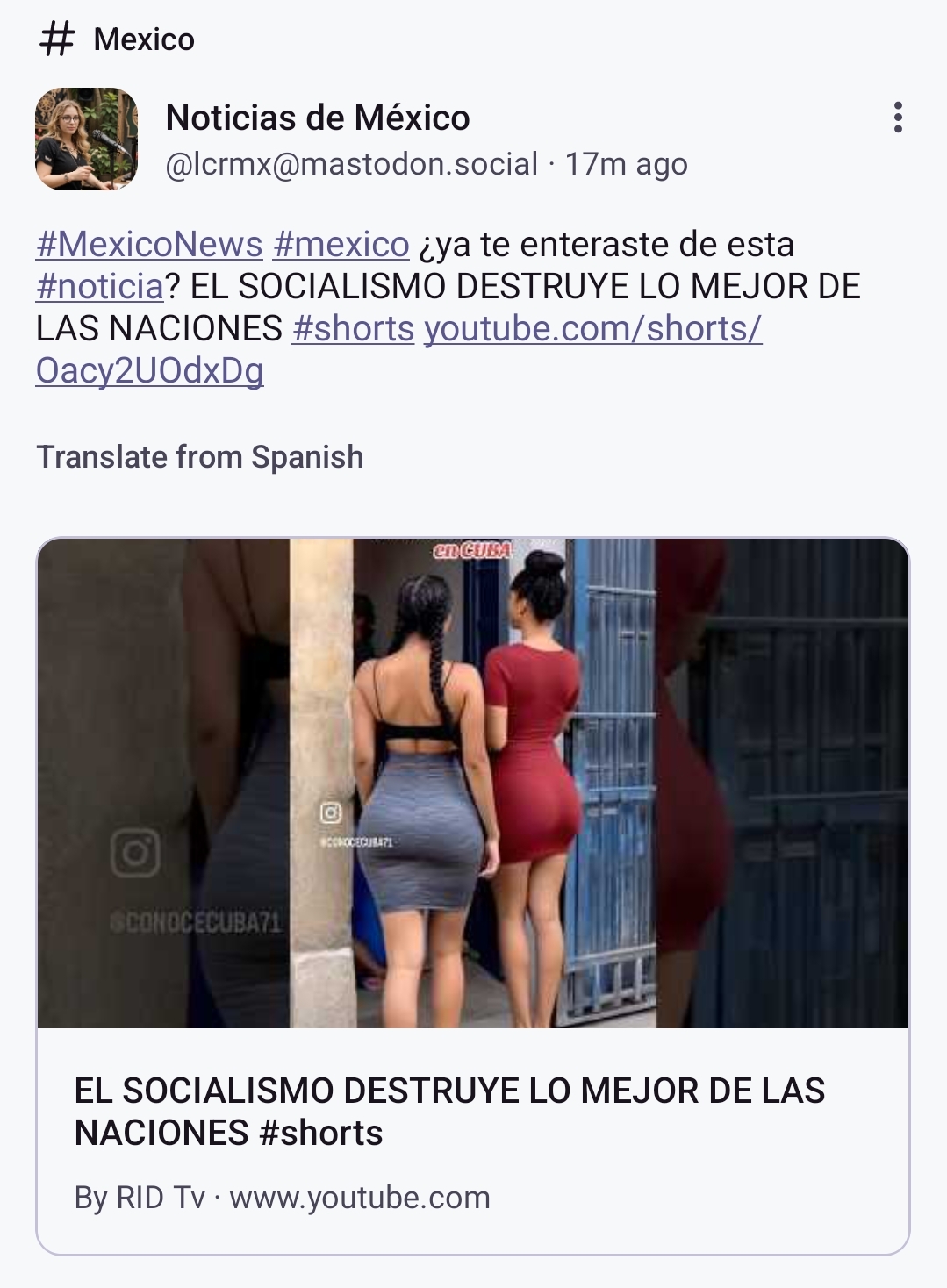The height and width of the screenshot is (1288, 947).
Task: Translate the post from Spanish
Action: 200,457
